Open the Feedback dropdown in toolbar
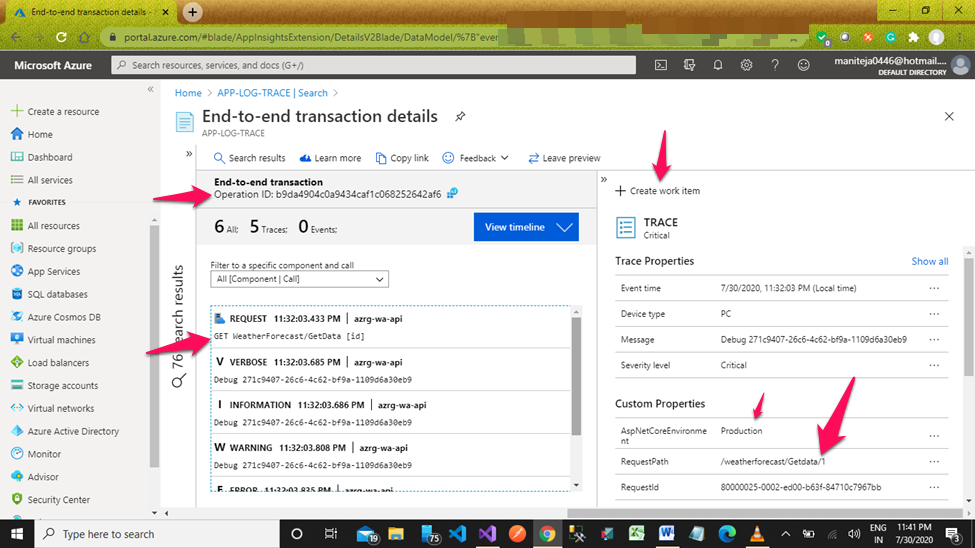The width and height of the screenshot is (975, 548). 476,158
